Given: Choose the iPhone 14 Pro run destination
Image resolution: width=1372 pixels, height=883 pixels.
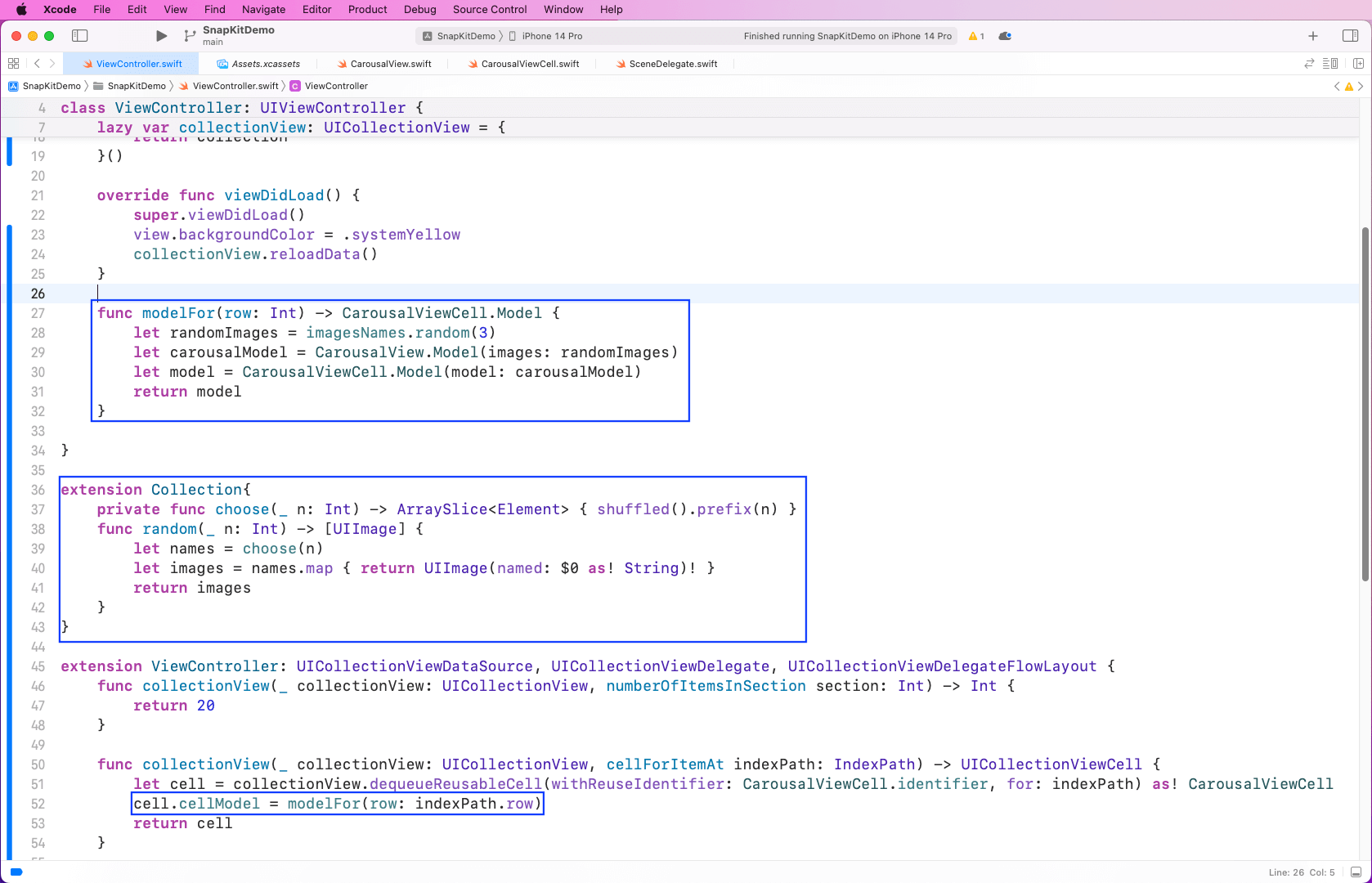Looking at the screenshot, I should pos(551,36).
